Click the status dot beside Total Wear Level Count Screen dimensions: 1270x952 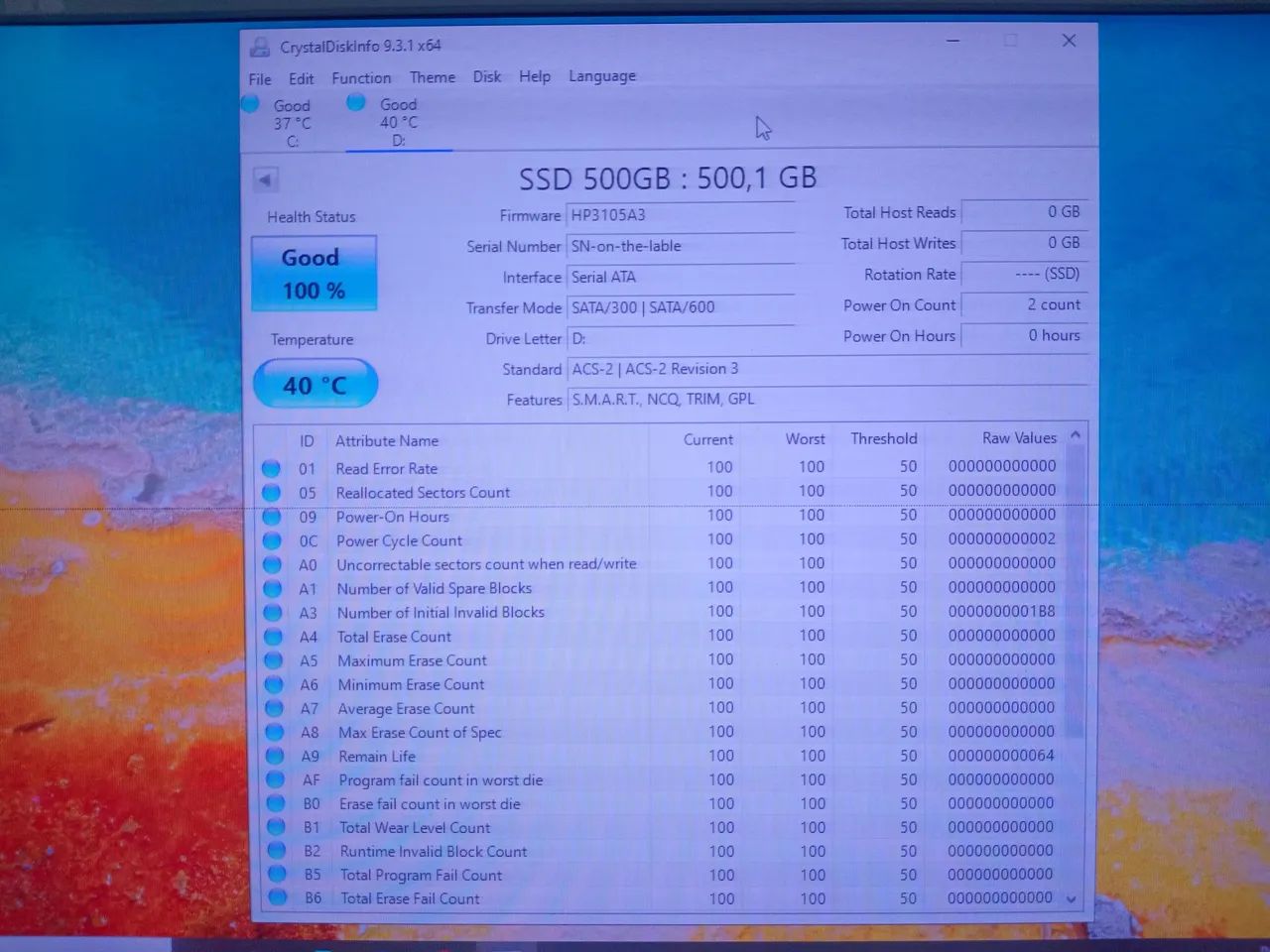click(x=275, y=826)
